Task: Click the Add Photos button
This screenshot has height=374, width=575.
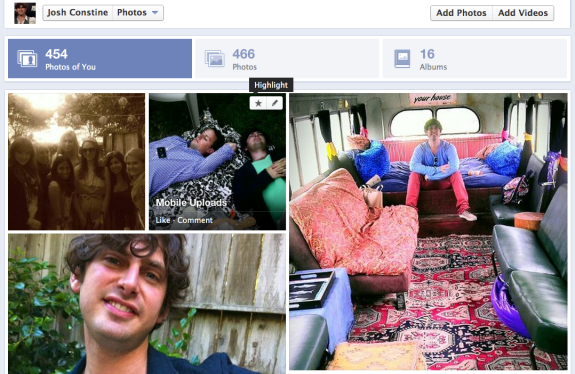Action: coord(461,13)
